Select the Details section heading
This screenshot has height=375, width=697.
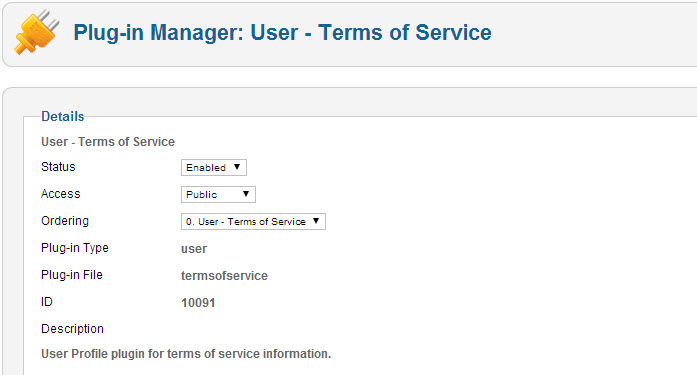point(63,116)
